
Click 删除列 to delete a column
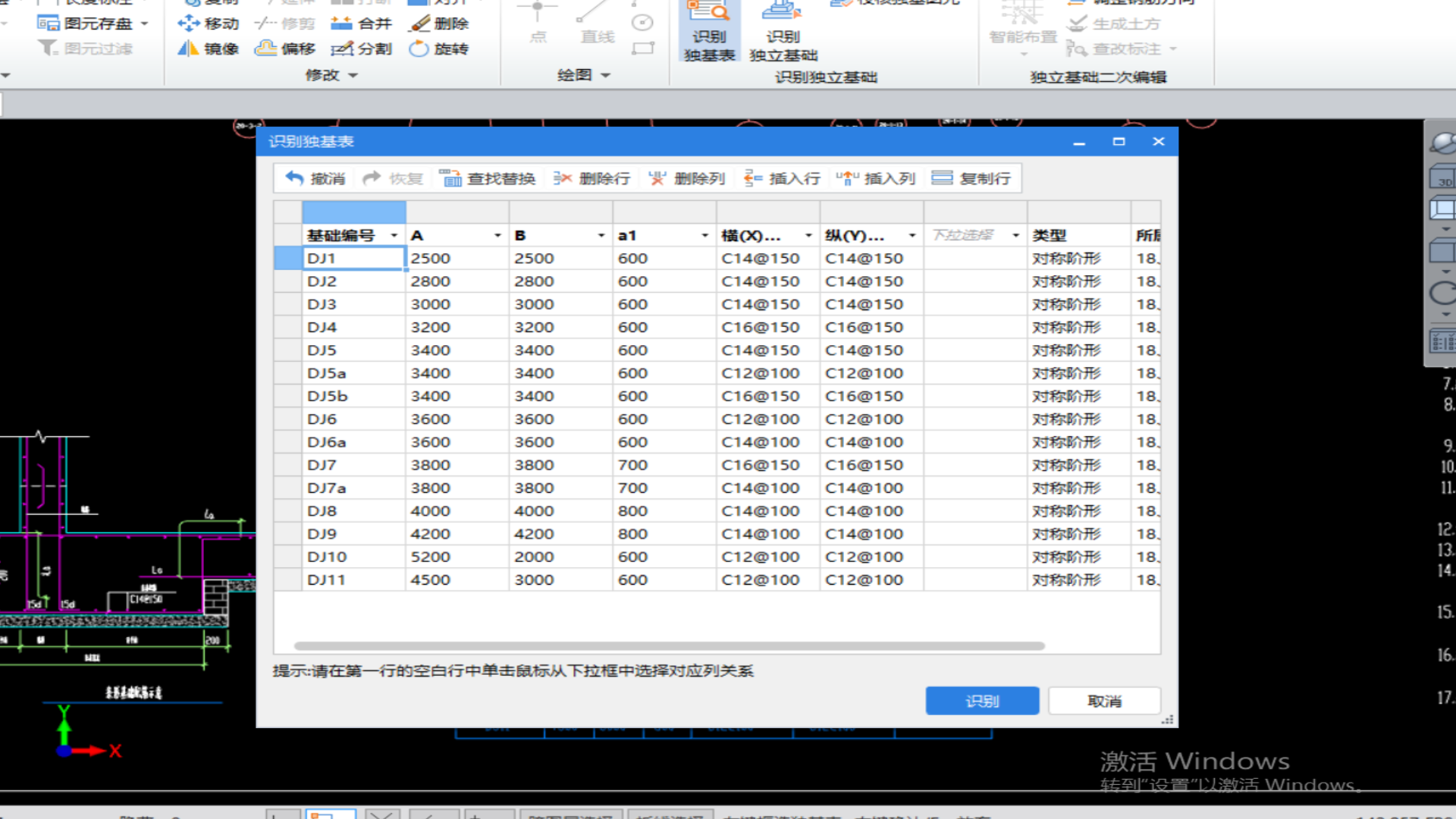coord(687,178)
